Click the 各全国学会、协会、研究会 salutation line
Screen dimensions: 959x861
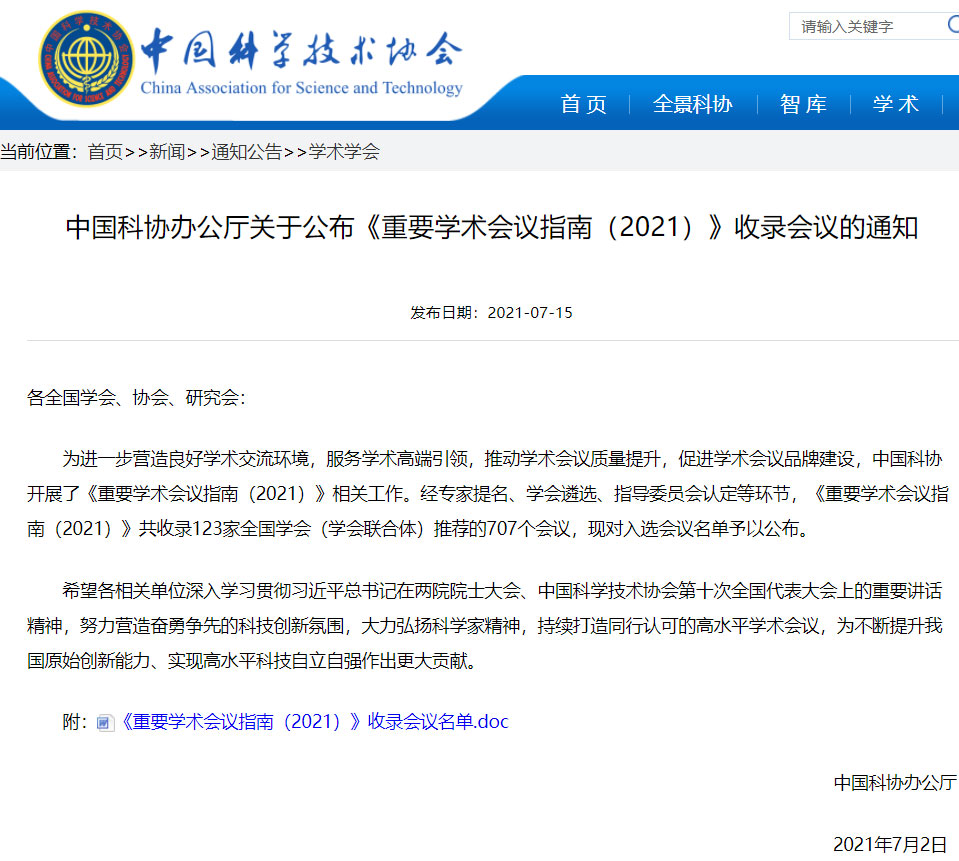[135, 397]
